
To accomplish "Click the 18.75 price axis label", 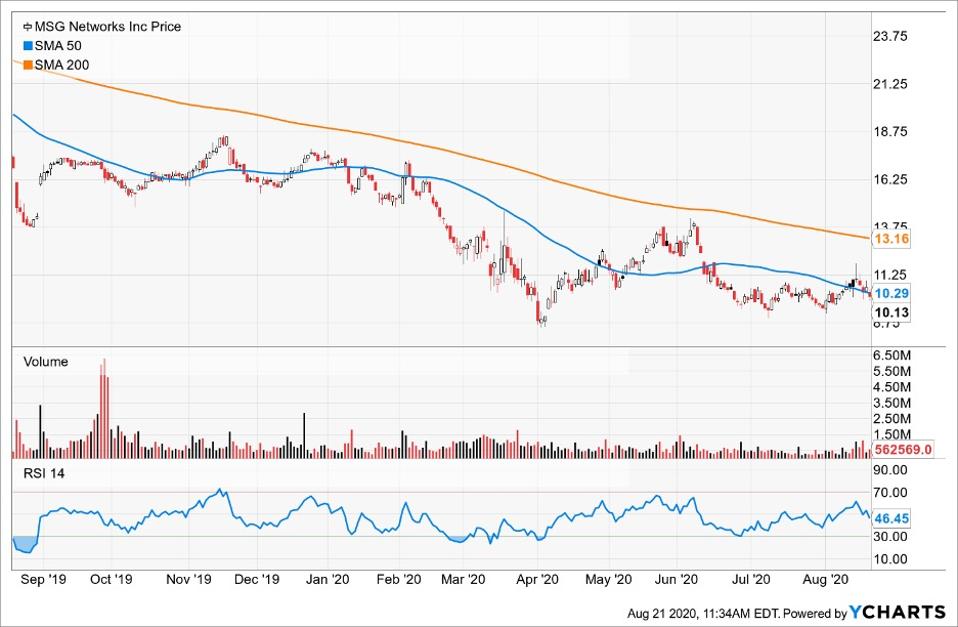I will click(891, 131).
